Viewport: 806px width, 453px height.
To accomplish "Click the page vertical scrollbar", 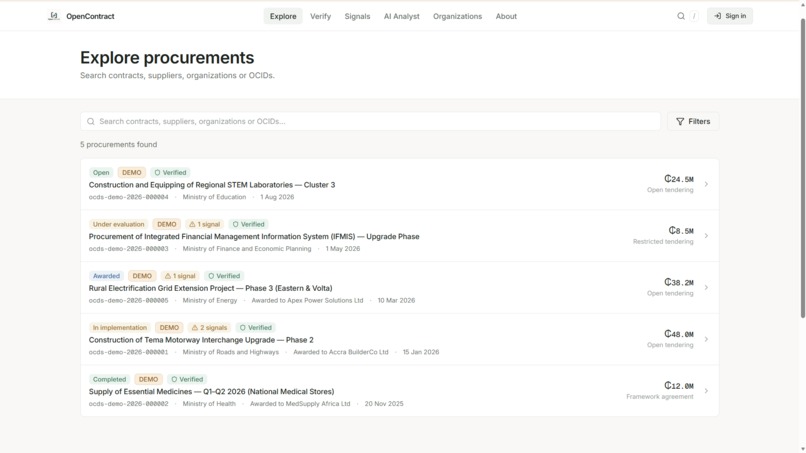I will tap(802, 170).
